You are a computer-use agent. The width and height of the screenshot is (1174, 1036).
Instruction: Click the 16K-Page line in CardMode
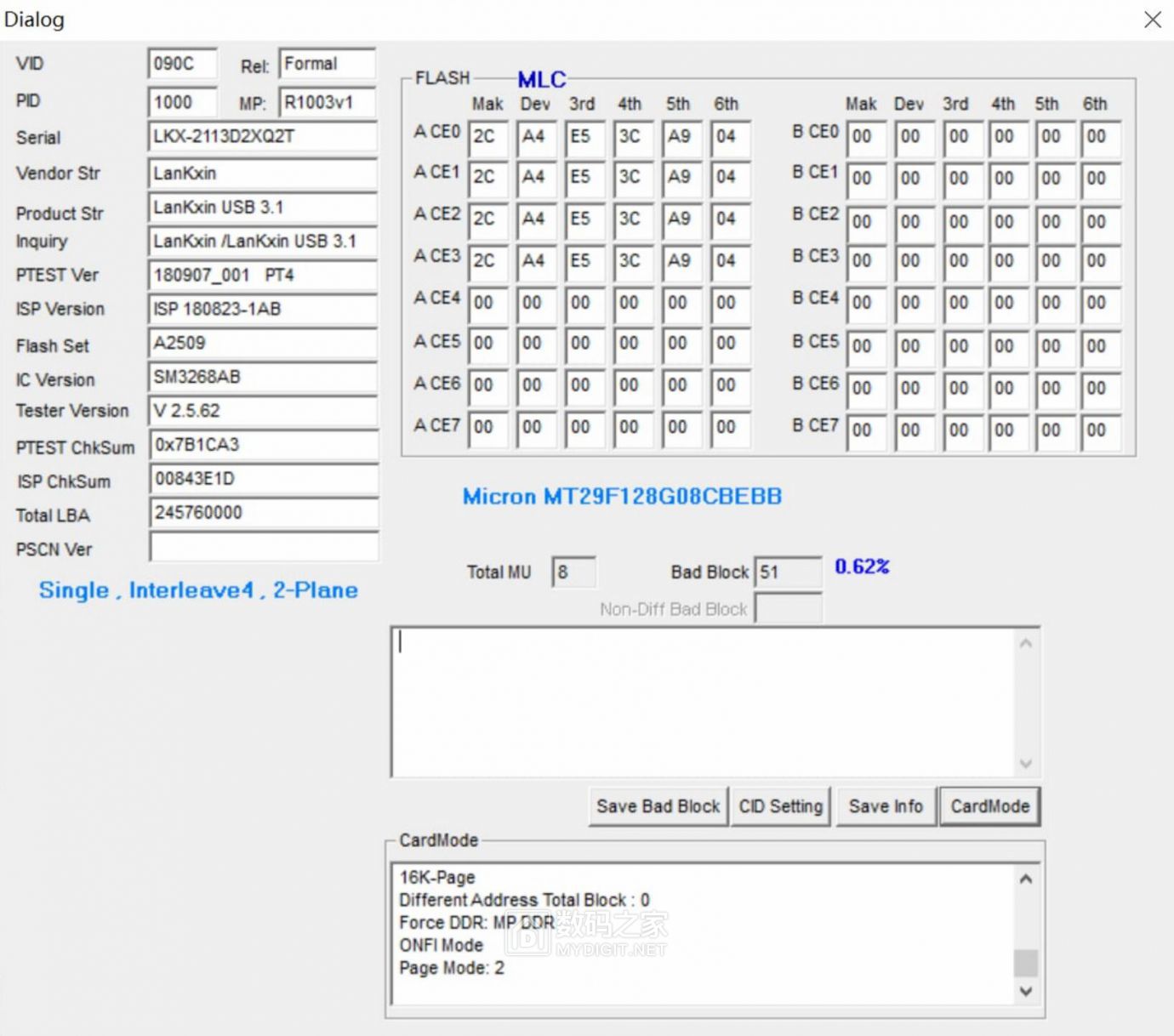click(437, 878)
